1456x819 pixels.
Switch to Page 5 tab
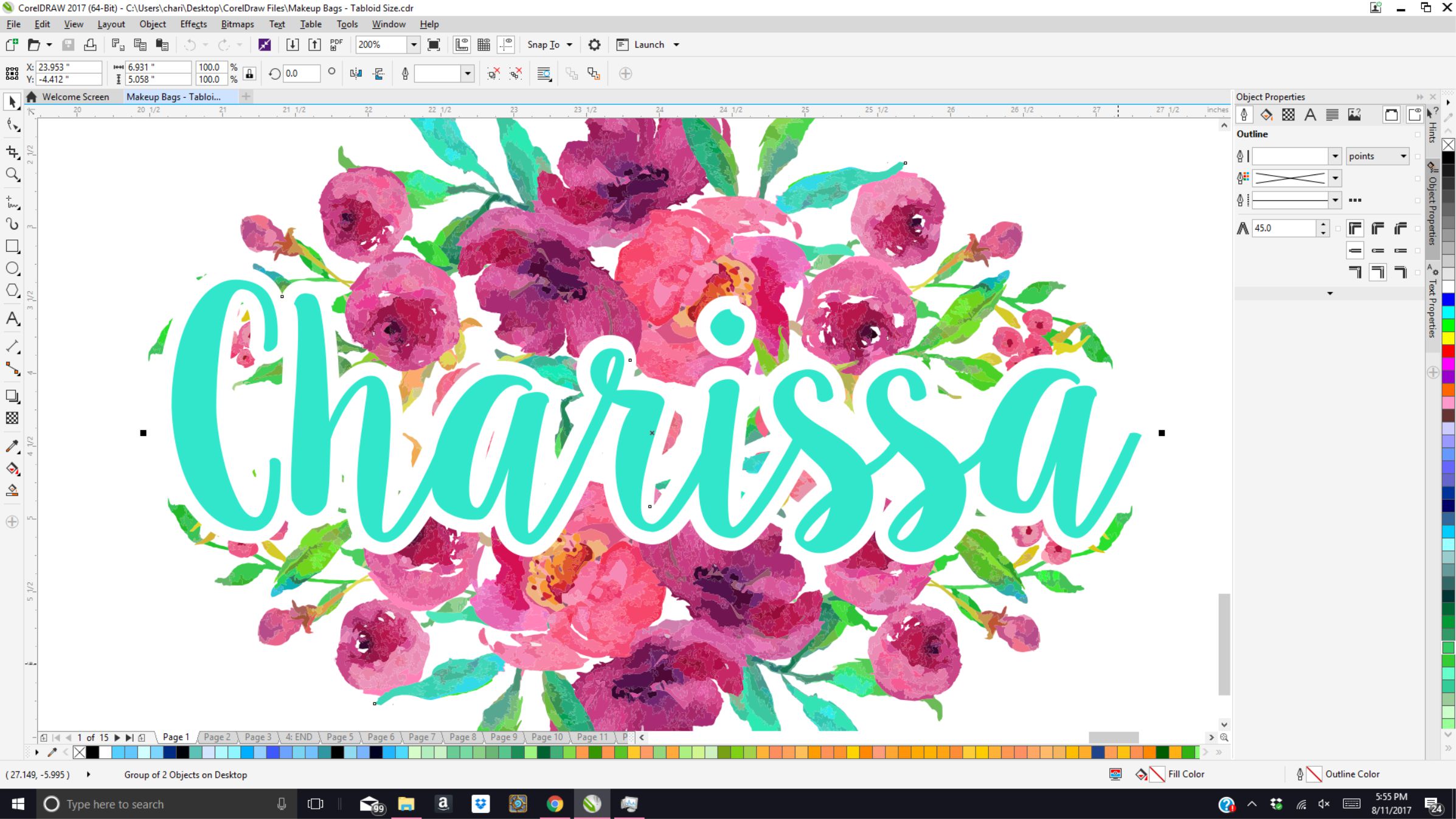click(339, 737)
